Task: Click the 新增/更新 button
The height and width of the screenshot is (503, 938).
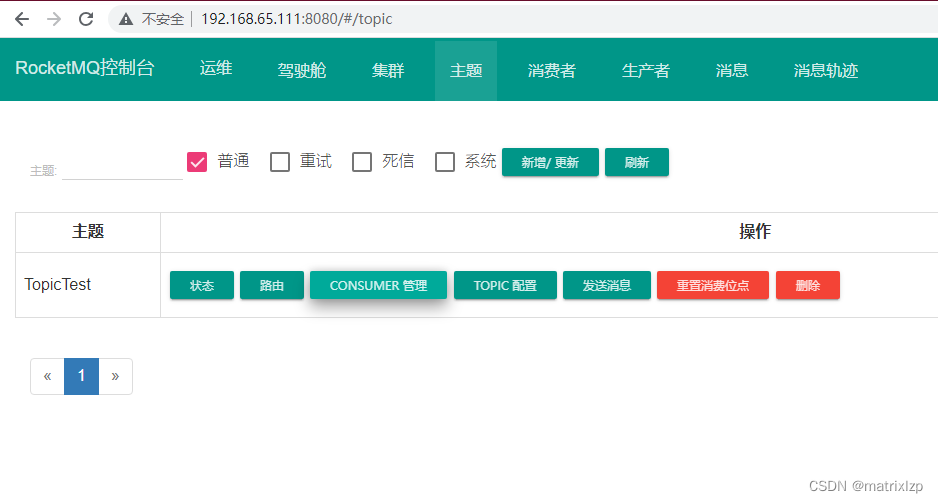Action: click(550, 162)
